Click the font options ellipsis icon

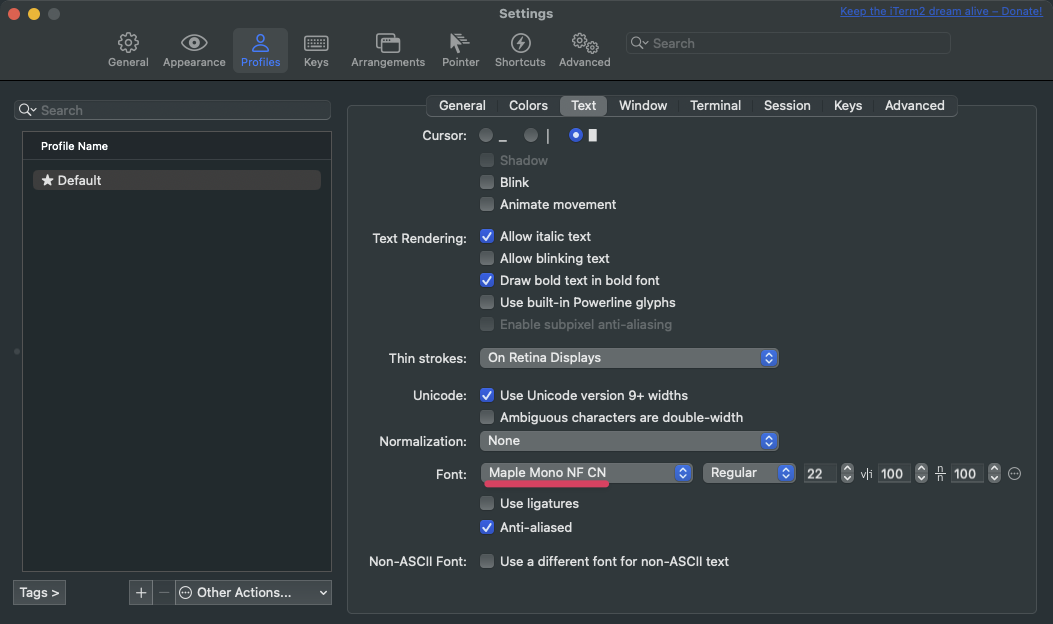[x=1015, y=474]
